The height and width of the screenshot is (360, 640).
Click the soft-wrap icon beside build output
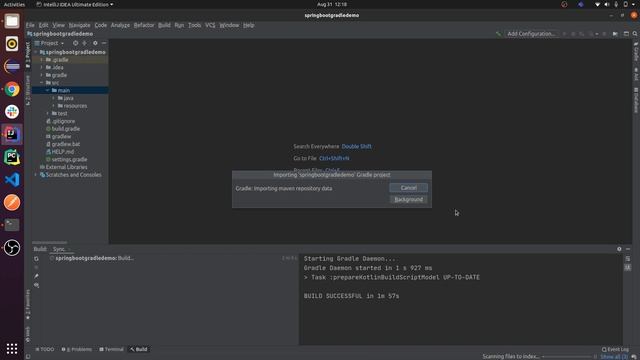pos(628,259)
